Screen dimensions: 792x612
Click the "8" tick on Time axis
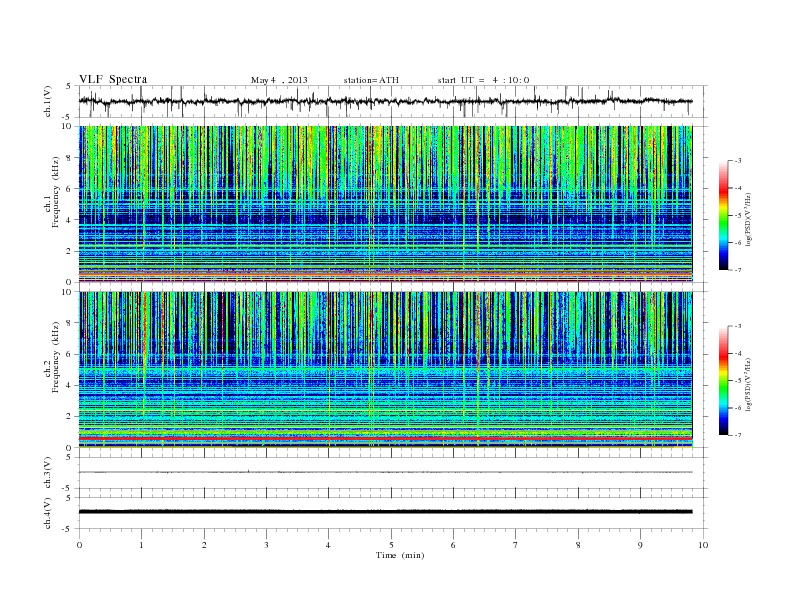(x=578, y=545)
